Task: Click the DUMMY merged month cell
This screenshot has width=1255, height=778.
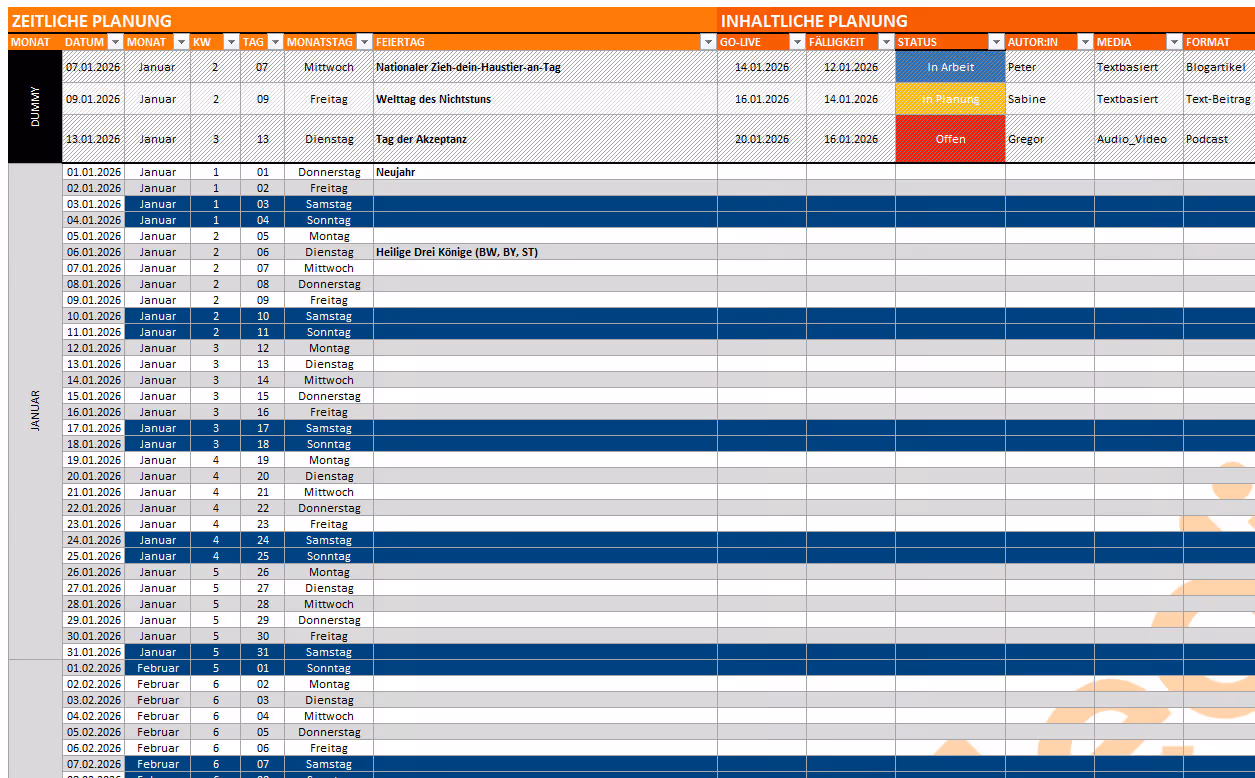Action: point(35,107)
